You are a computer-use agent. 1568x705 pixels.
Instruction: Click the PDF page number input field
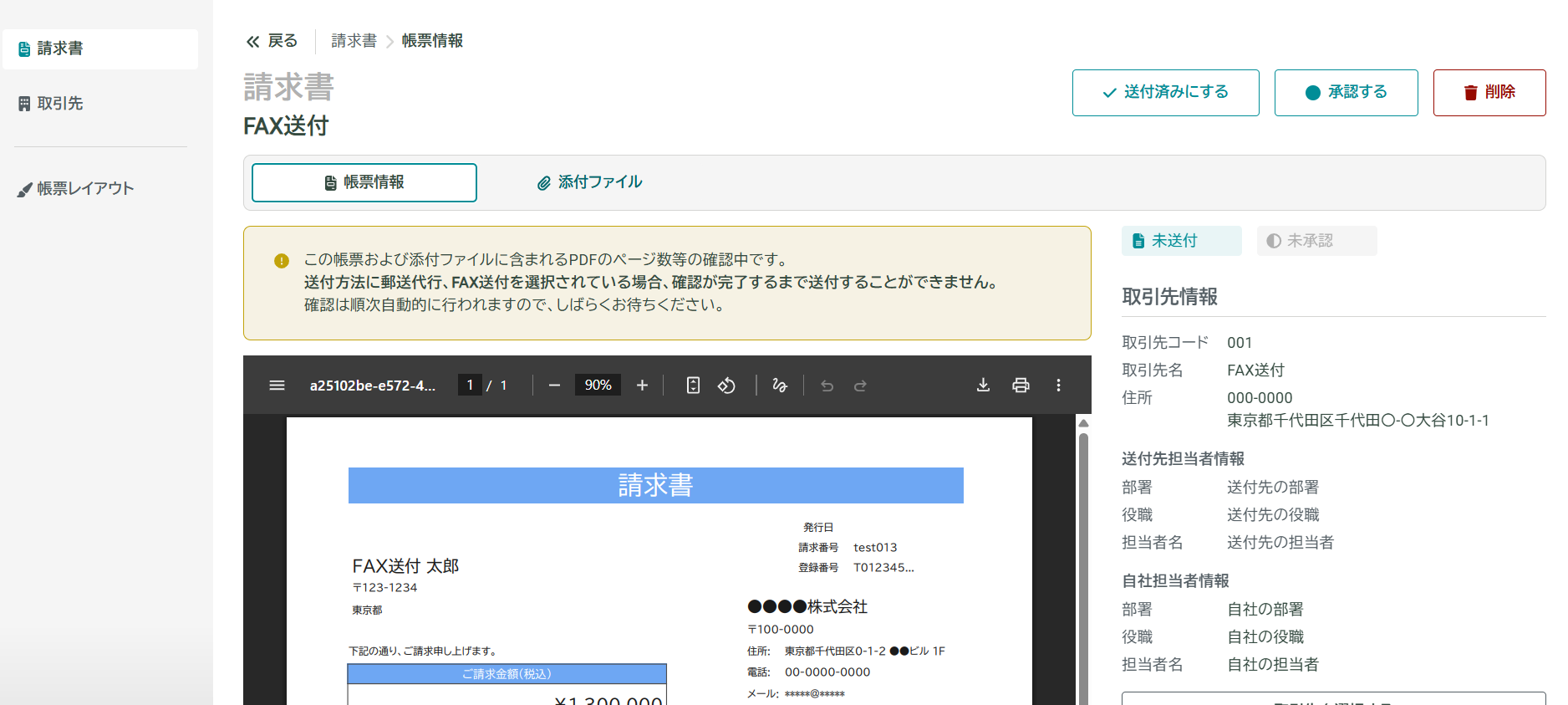pos(470,386)
